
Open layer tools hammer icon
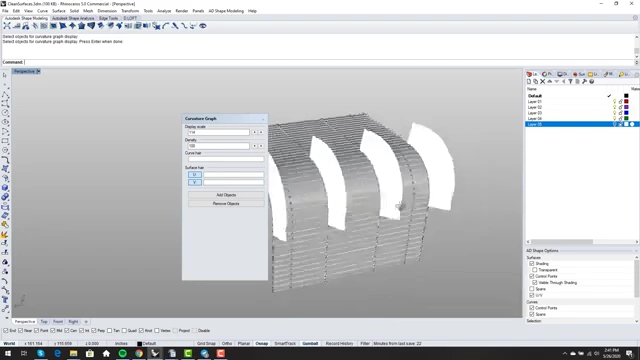pyautogui.click(x=584, y=82)
